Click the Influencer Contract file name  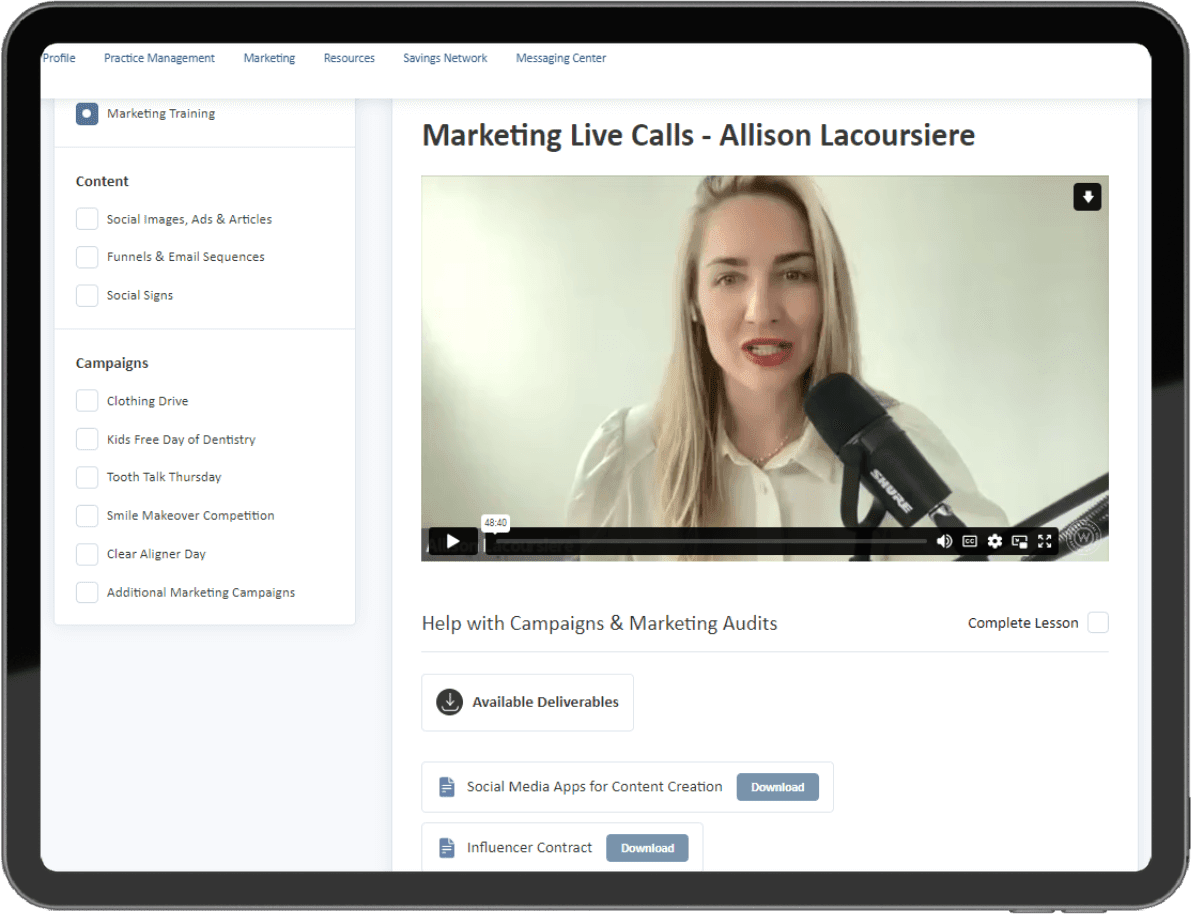(529, 848)
